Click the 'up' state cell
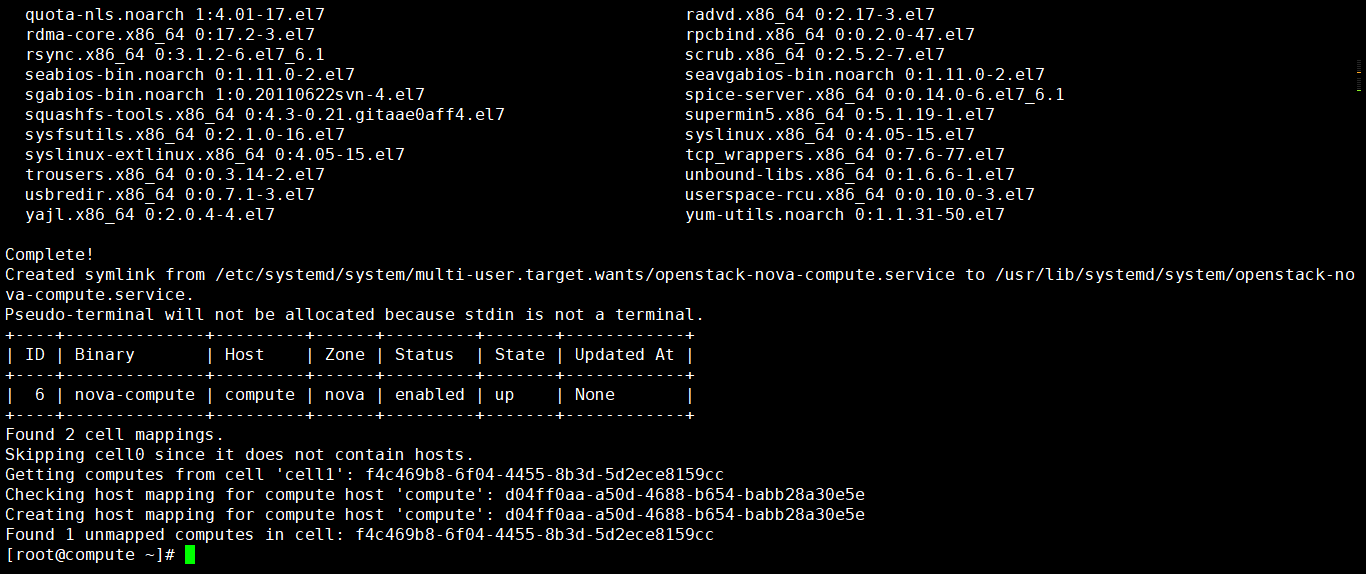 click(505, 395)
